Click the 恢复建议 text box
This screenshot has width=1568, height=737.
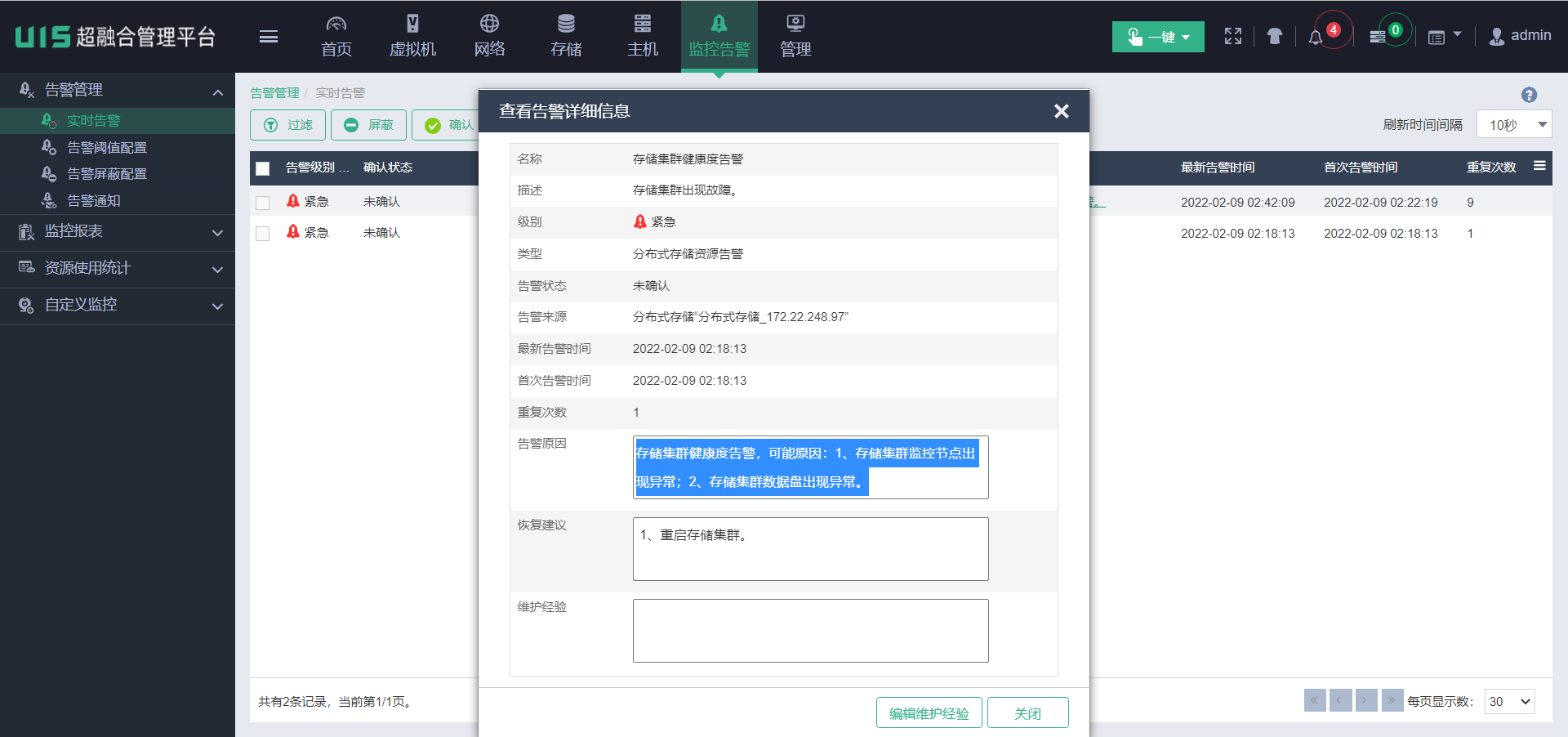810,549
